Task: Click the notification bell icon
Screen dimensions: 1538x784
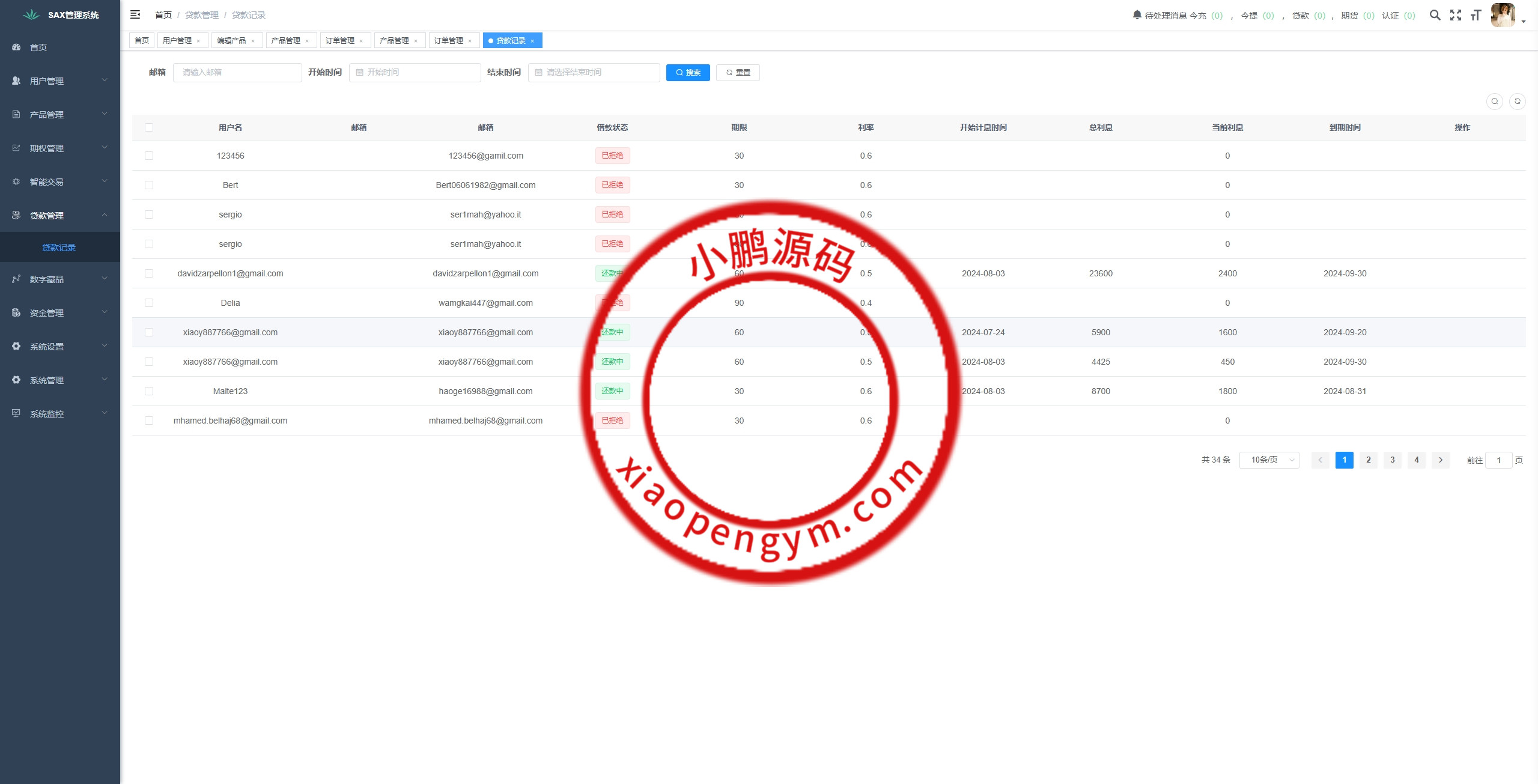Action: point(1137,14)
